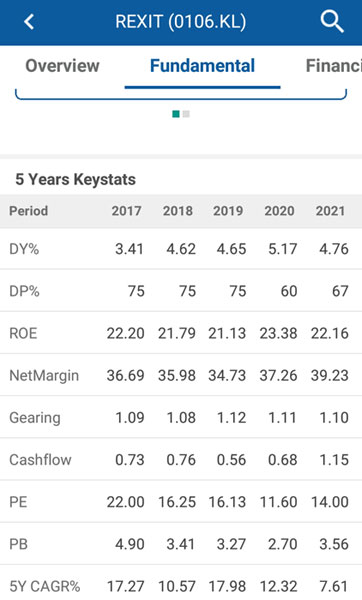
Task: Tap the back arrow icon
Action: click(29, 22)
